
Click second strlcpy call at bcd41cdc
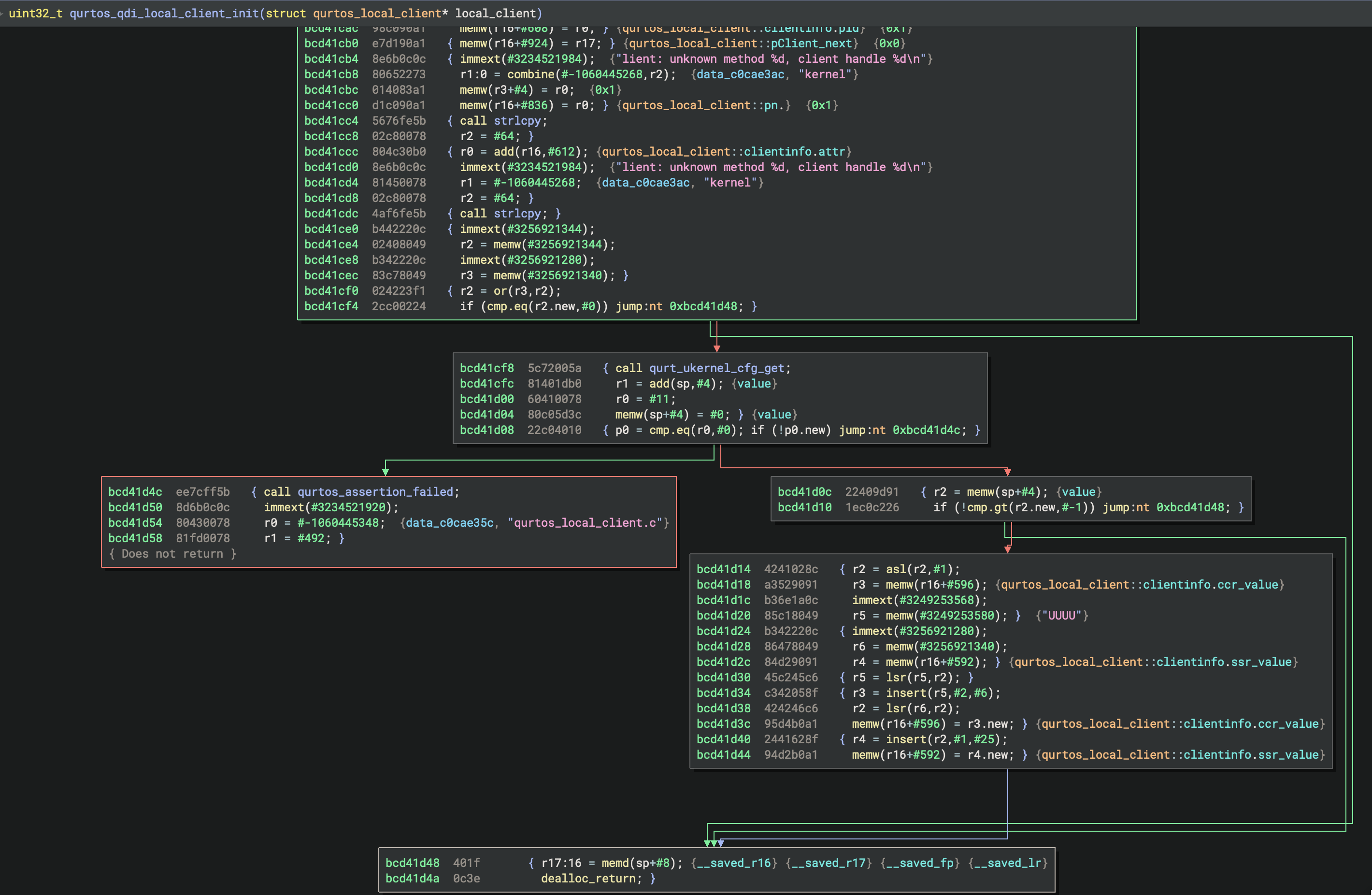tap(517, 214)
